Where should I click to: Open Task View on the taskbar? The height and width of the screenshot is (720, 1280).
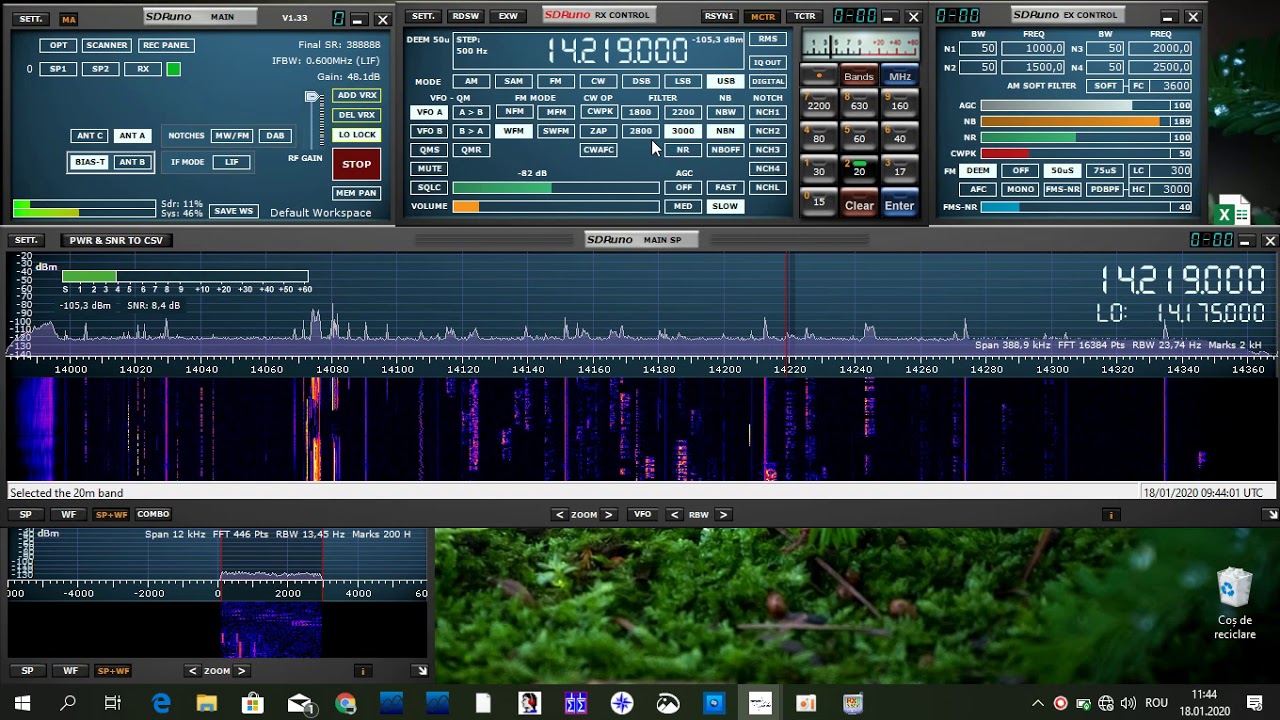(113, 703)
